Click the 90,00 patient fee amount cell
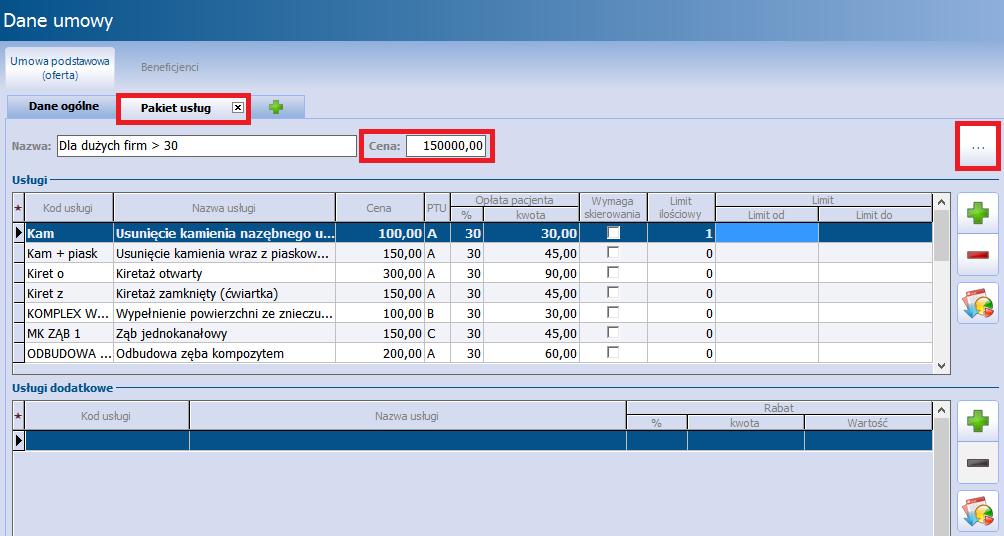 pyautogui.click(x=531, y=273)
